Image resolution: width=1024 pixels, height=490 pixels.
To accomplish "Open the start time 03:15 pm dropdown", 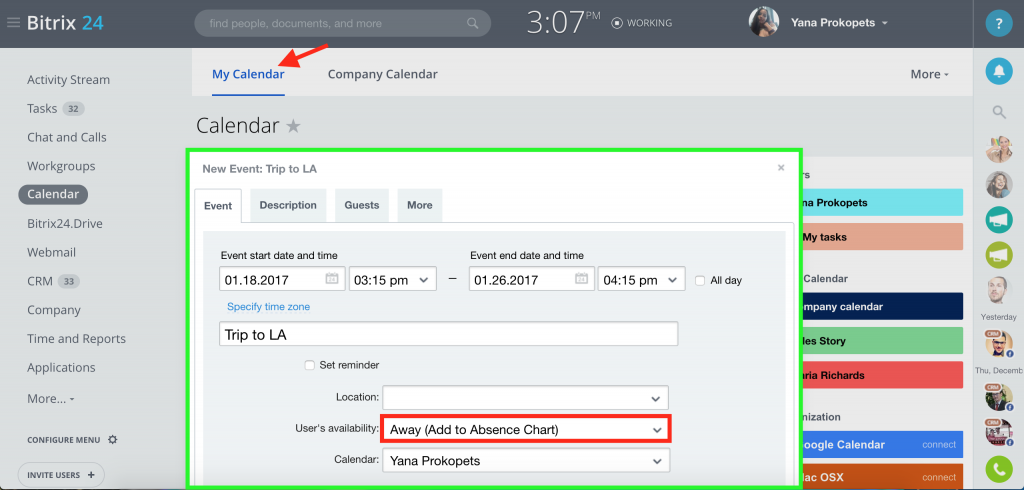I will tap(392, 280).
